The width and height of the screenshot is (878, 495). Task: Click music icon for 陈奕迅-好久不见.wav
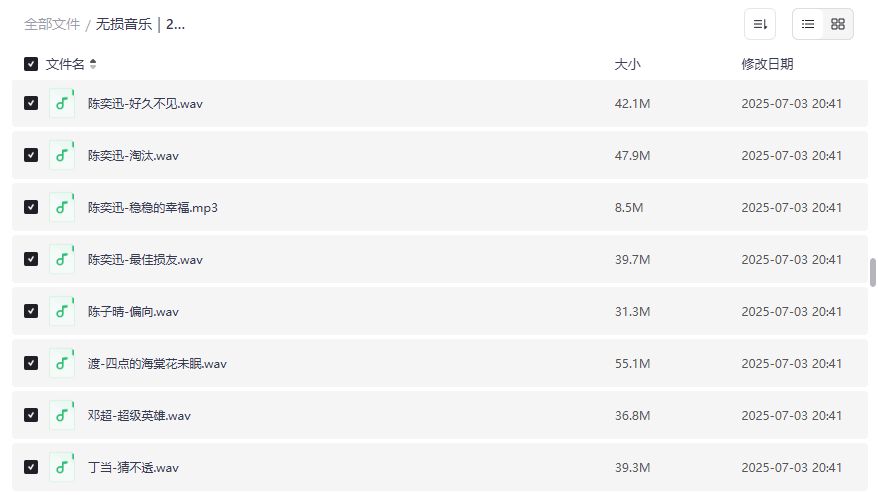coord(62,103)
